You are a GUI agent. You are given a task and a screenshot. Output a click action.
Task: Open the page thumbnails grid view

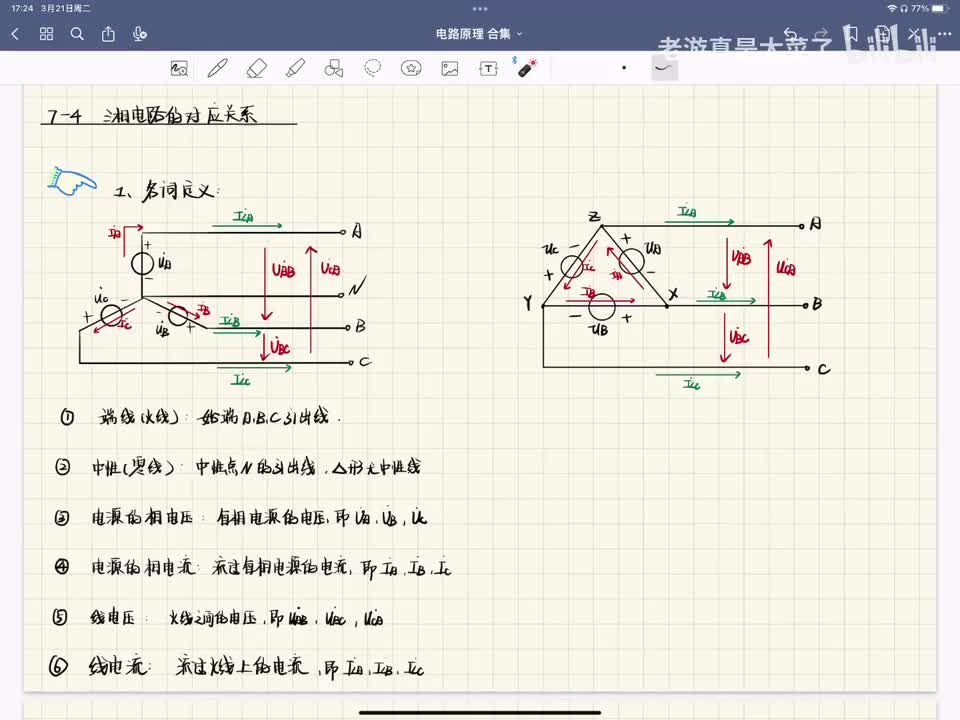tap(47, 34)
